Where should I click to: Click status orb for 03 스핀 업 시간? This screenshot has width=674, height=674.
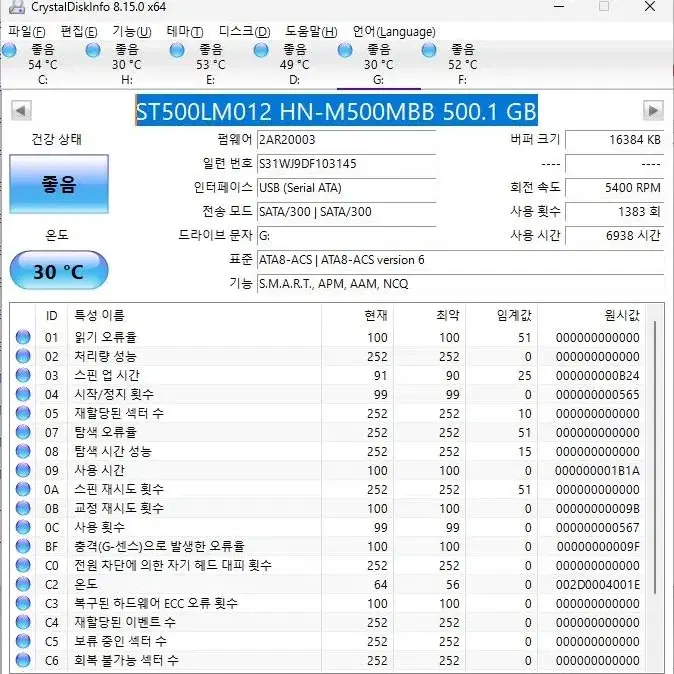[23, 375]
